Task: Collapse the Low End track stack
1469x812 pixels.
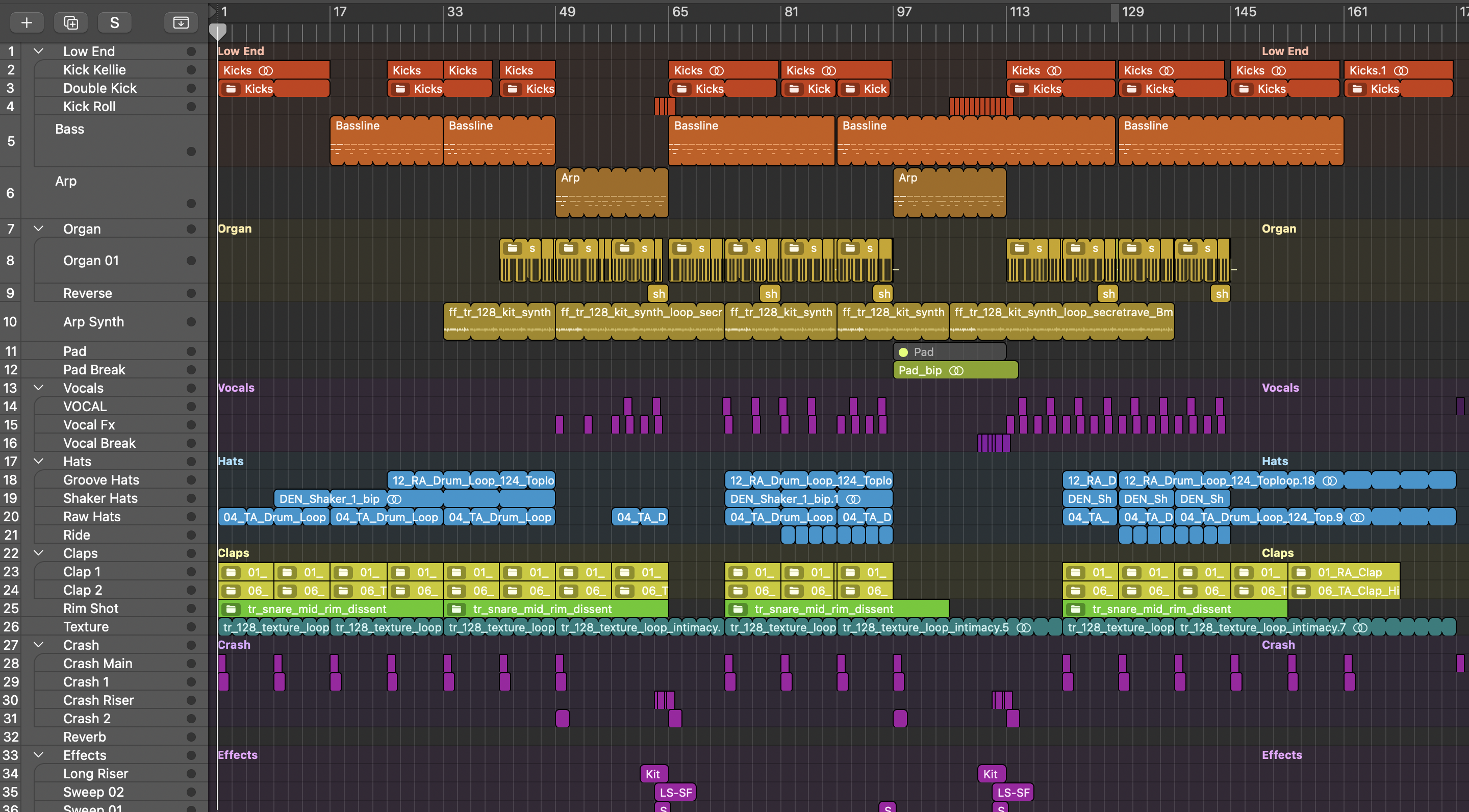Action: click(x=38, y=52)
